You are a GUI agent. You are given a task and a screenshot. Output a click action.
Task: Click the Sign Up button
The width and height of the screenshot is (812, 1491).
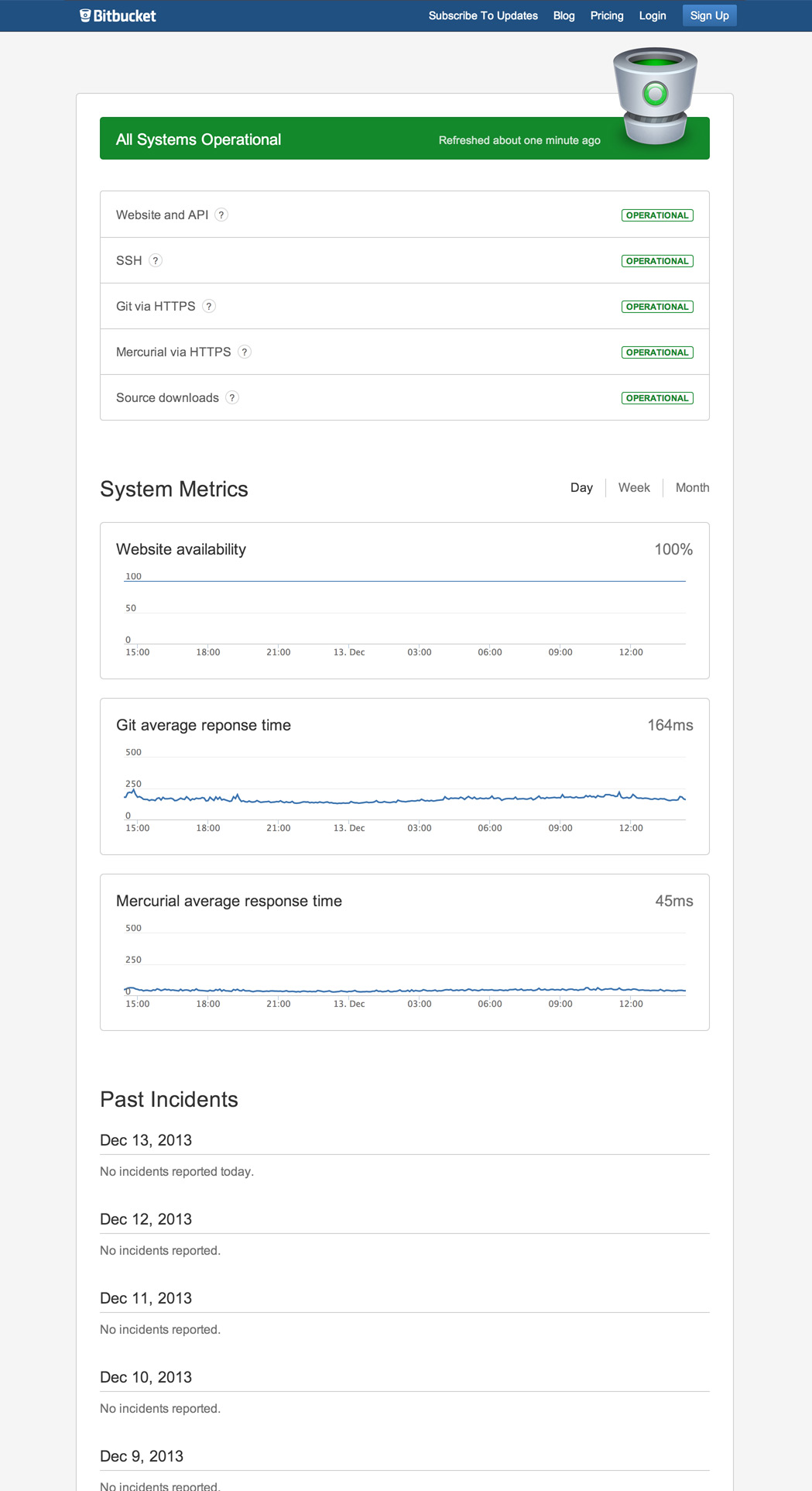click(708, 15)
